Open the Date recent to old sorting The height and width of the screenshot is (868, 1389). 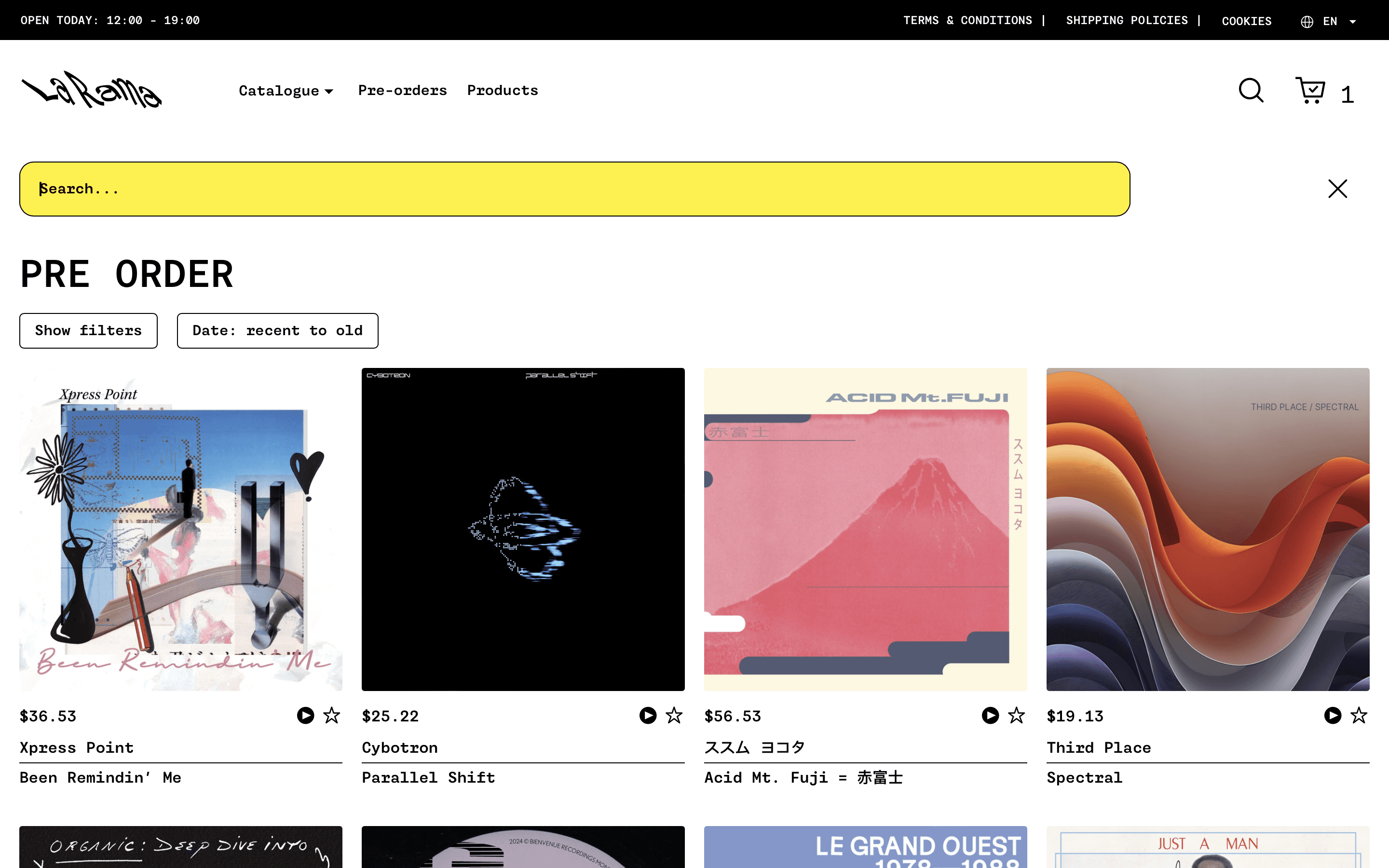tap(277, 331)
